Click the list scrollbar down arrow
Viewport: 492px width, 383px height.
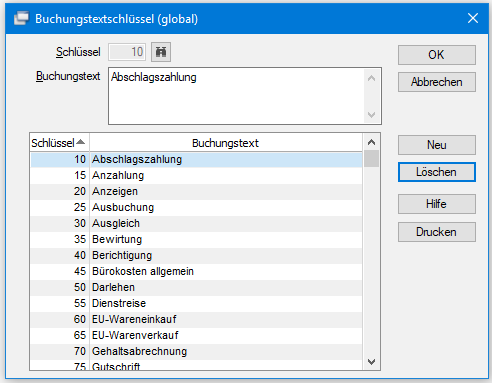point(371,361)
